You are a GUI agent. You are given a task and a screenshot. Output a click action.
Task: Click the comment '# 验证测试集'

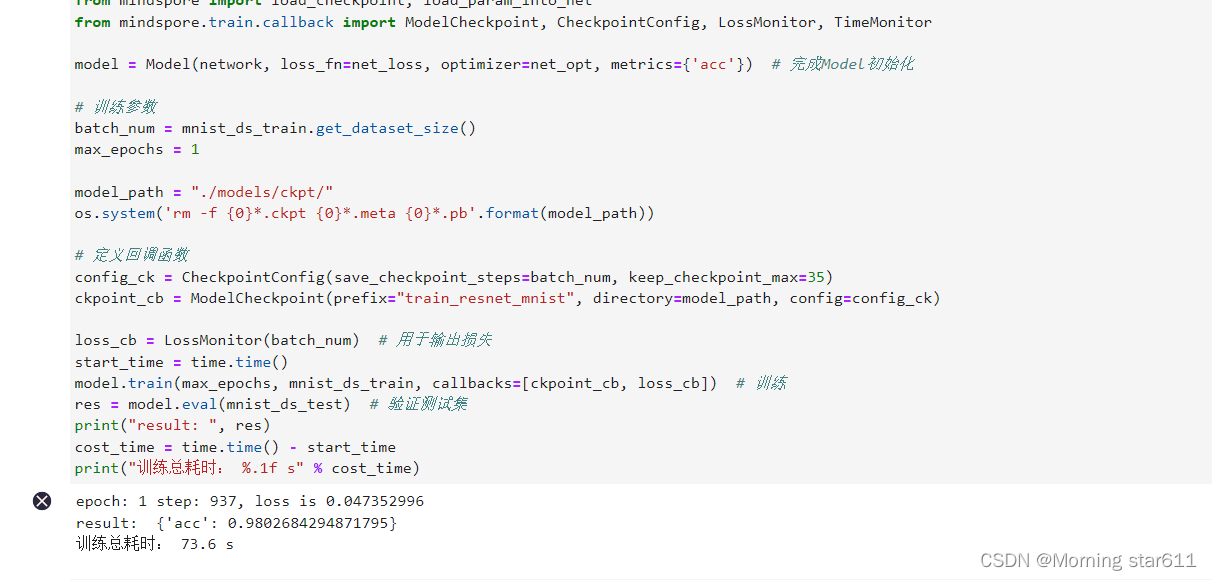418,404
